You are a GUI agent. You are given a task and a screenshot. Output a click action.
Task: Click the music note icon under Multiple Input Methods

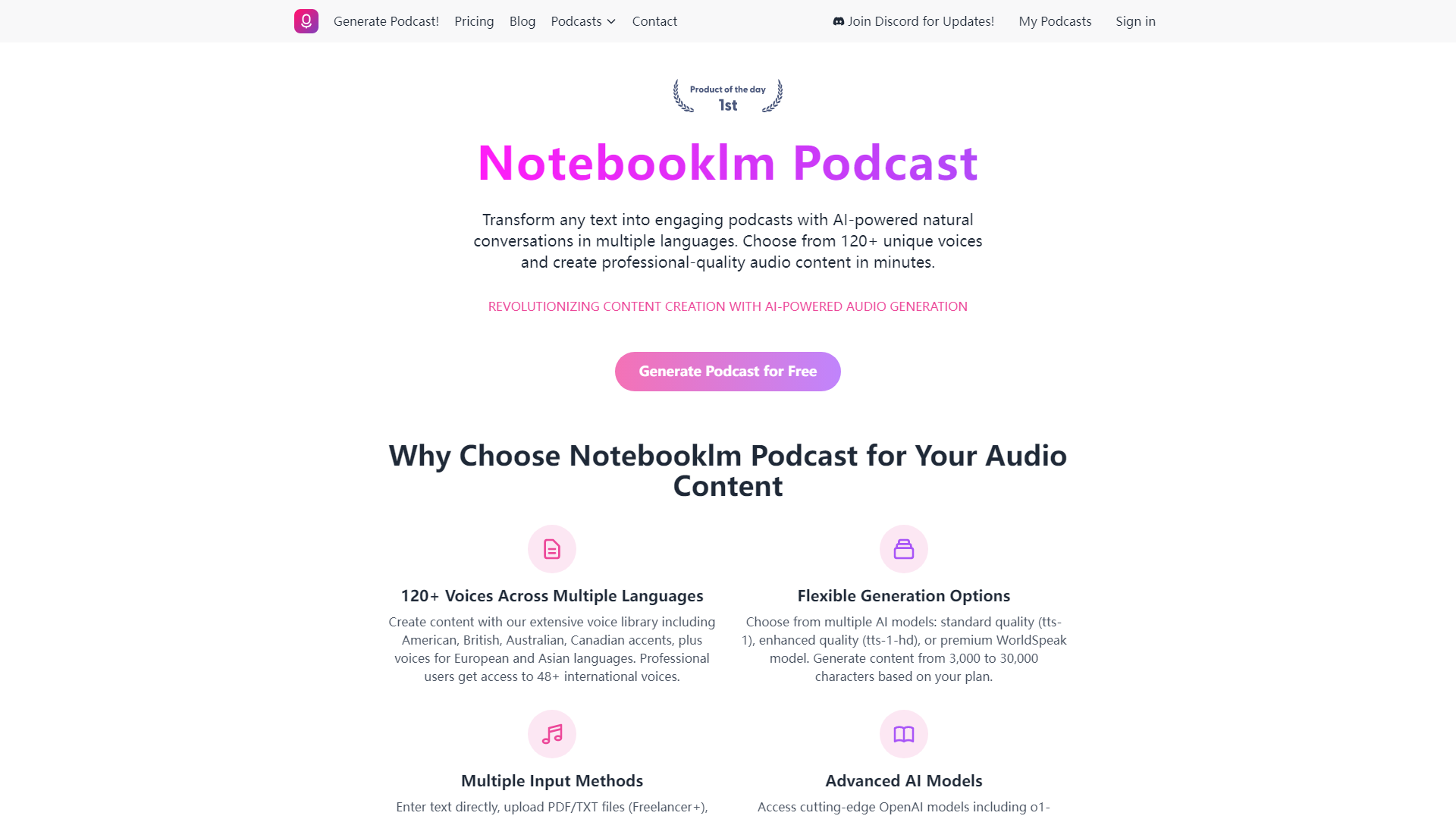point(552,733)
